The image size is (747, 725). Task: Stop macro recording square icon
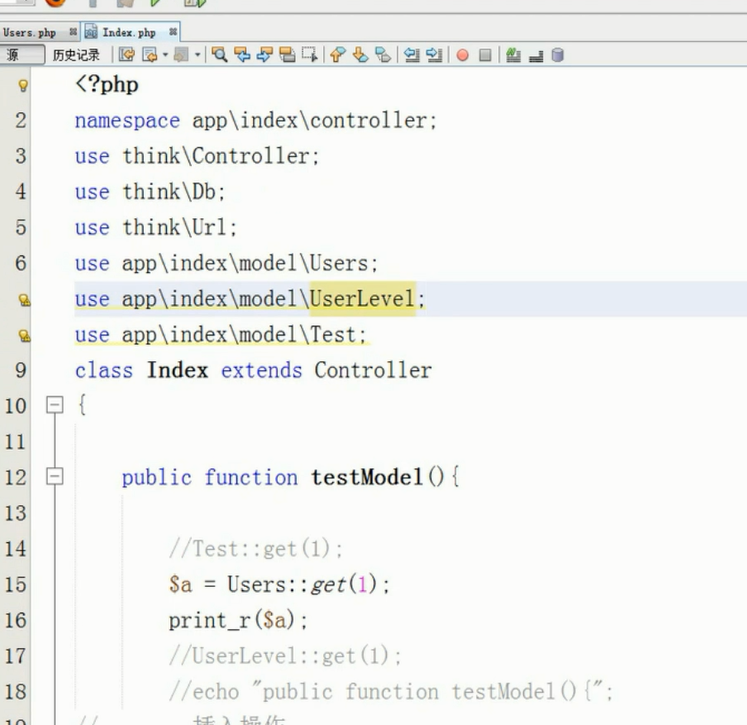[x=485, y=55]
